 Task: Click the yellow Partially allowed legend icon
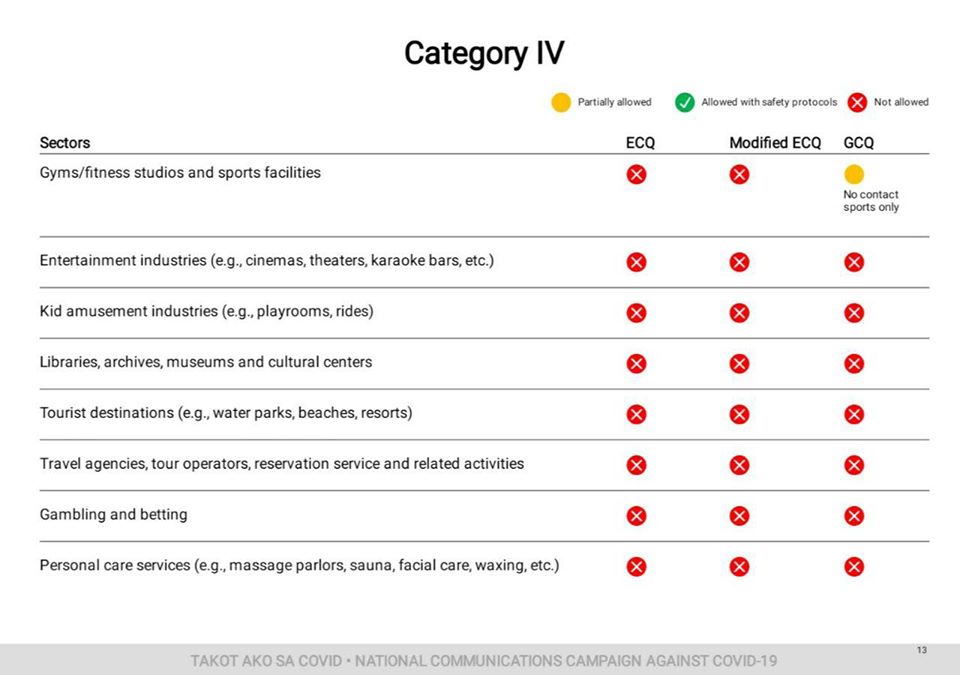[561, 102]
